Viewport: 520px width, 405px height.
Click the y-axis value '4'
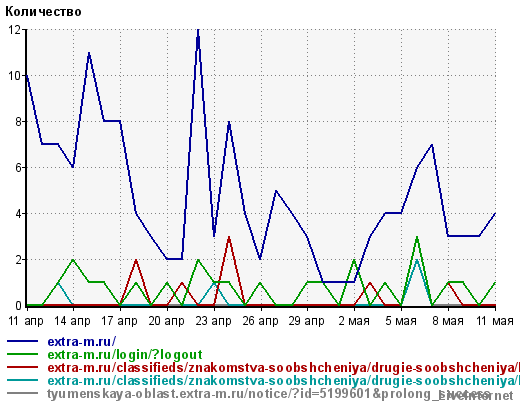[x=19, y=214]
